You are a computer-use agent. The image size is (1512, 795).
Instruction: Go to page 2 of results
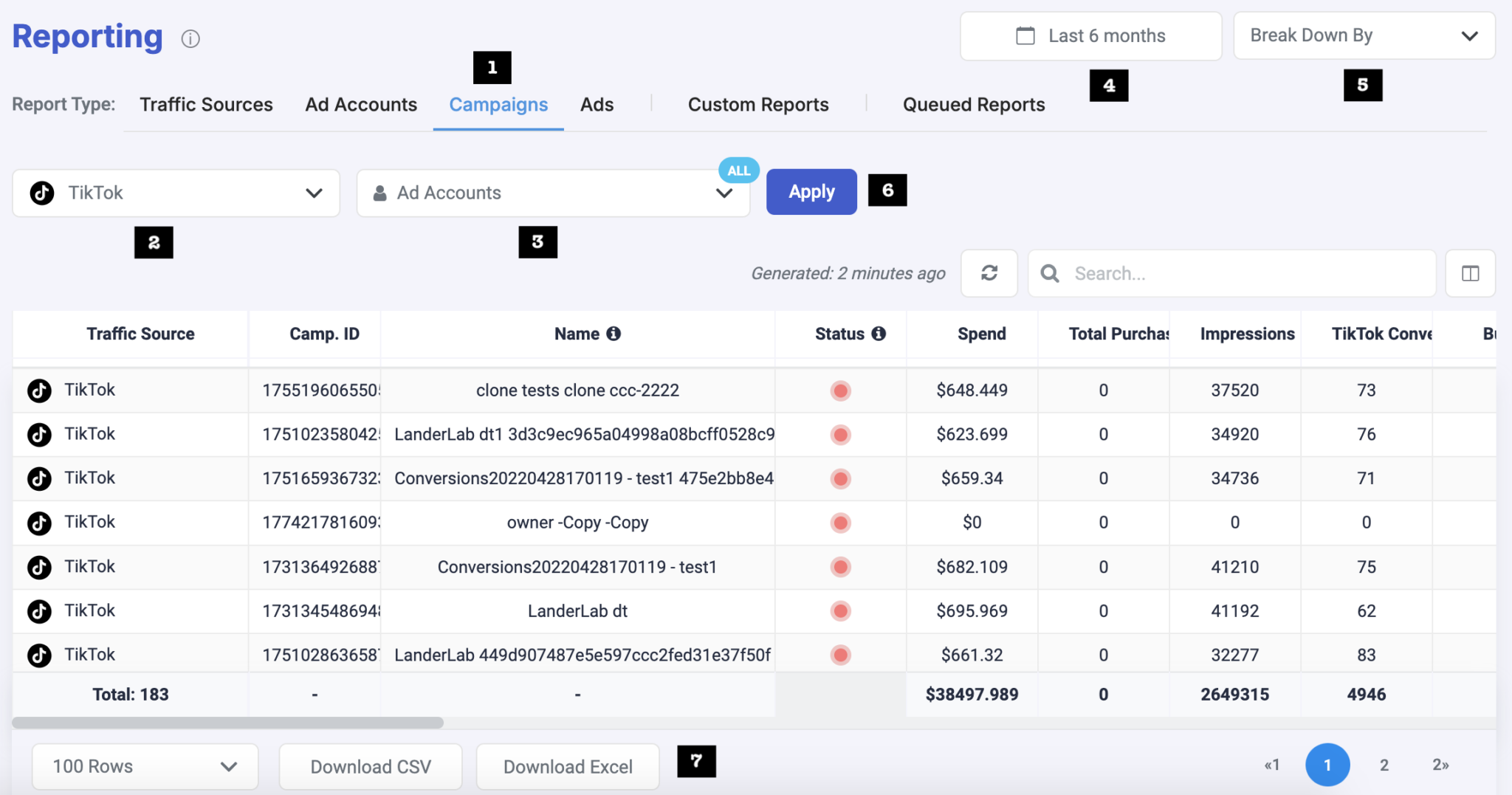1384,765
